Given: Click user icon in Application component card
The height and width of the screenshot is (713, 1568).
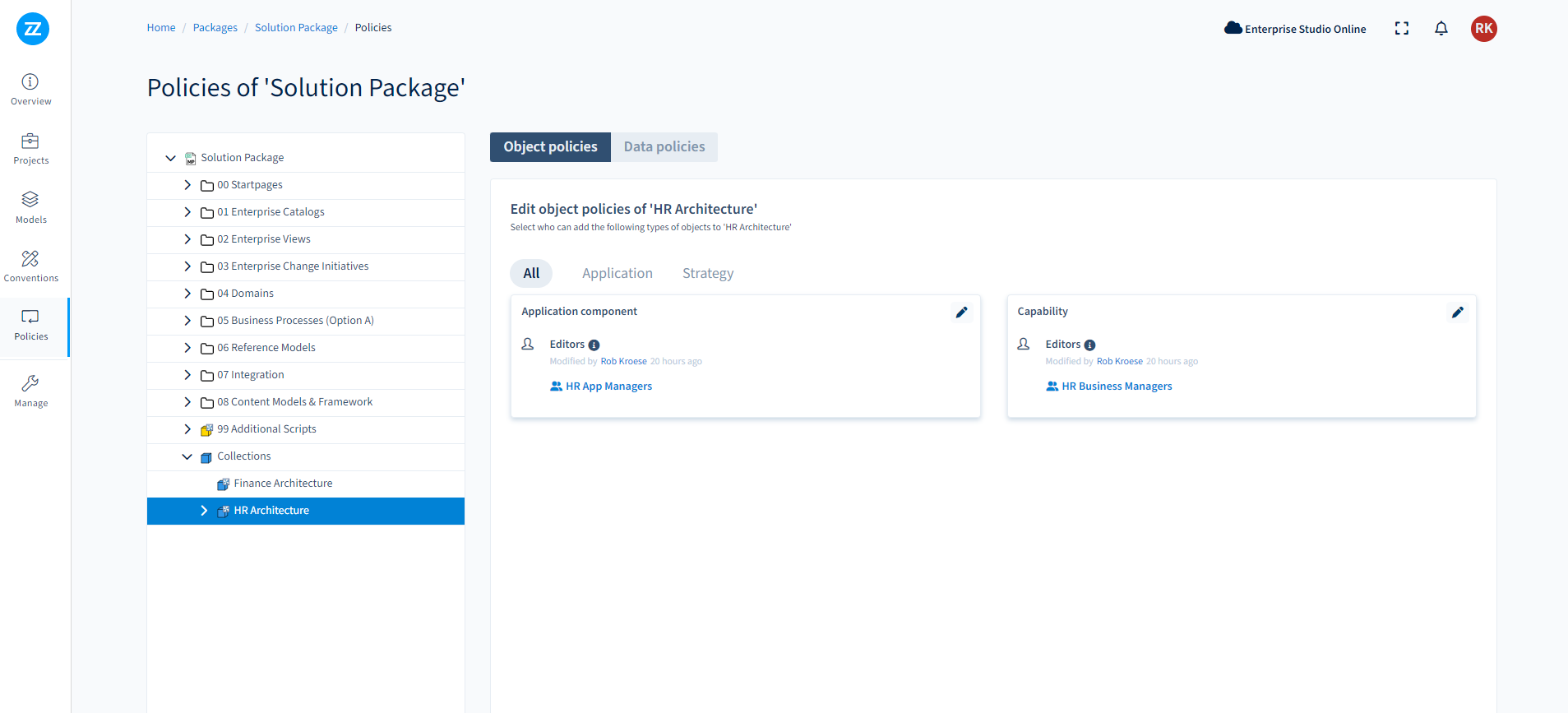Looking at the screenshot, I should pos(528,344).
